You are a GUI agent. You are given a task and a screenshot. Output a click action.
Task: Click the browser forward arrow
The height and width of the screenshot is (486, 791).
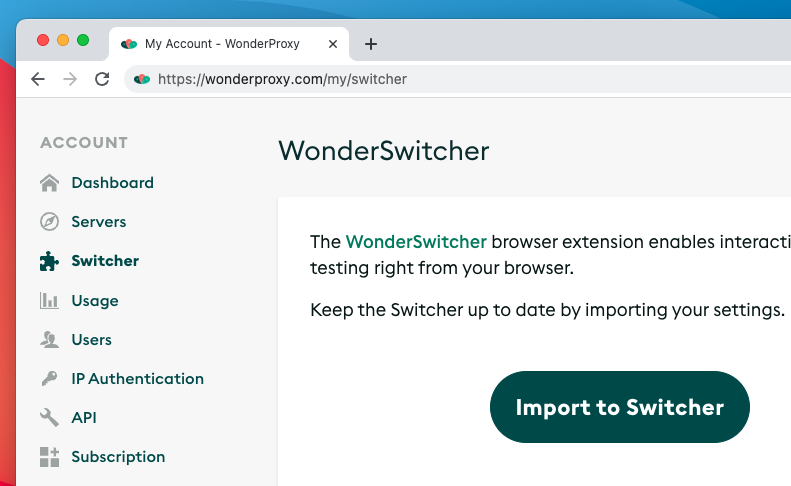point(70,79)
